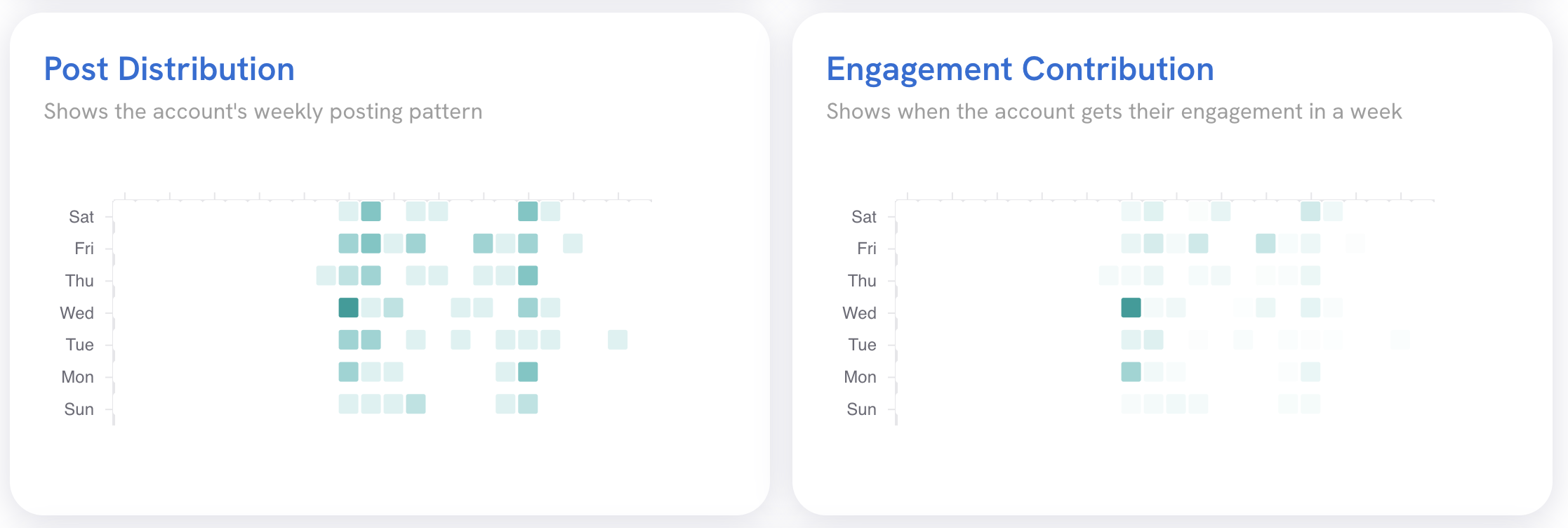The height and width of the screenshot is (528, 1568).
Task: Select darkest Wed cell in Engagement Contribution heatmap
Action: (1131, 308)
